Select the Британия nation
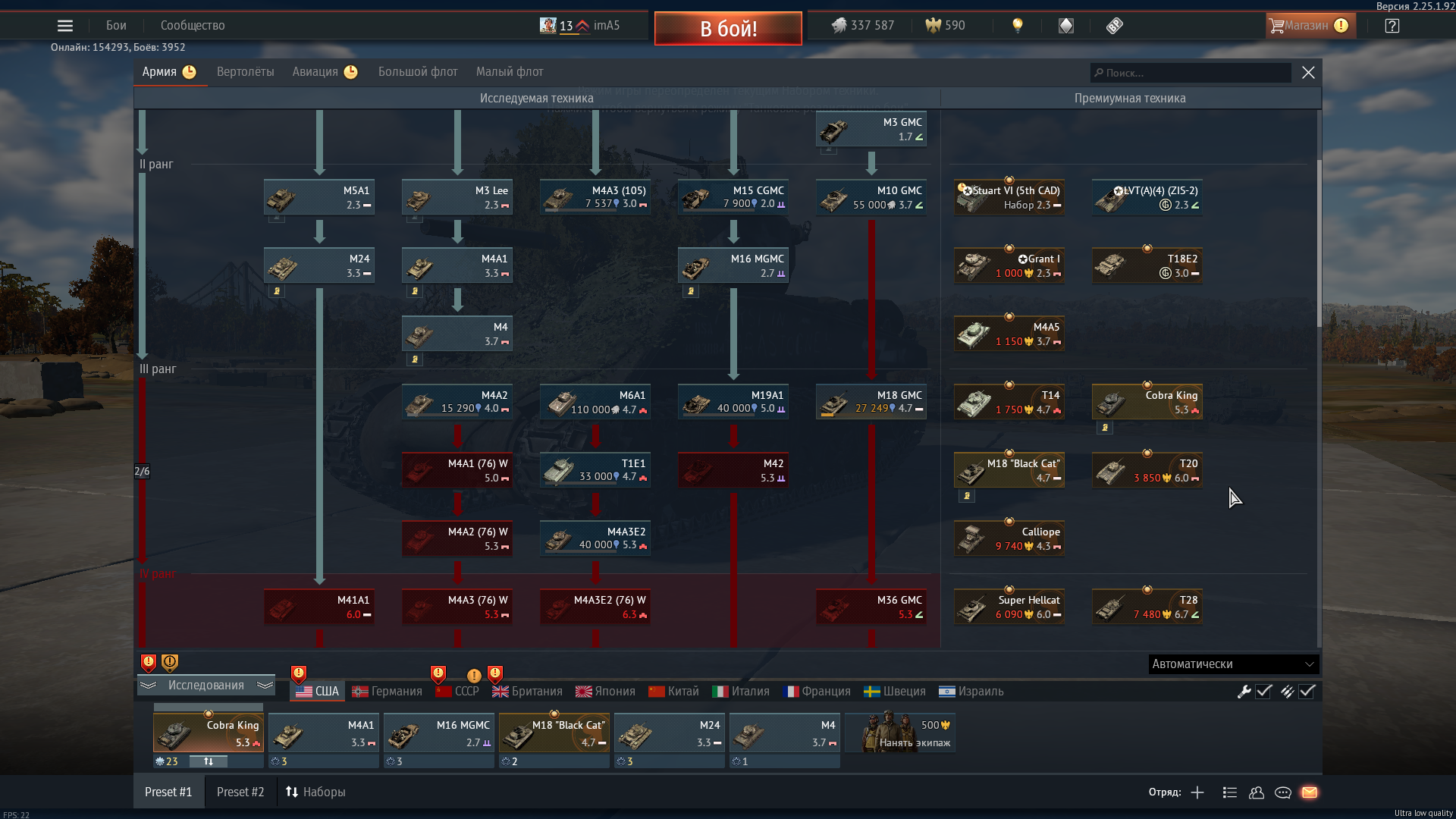 (527, 692)
